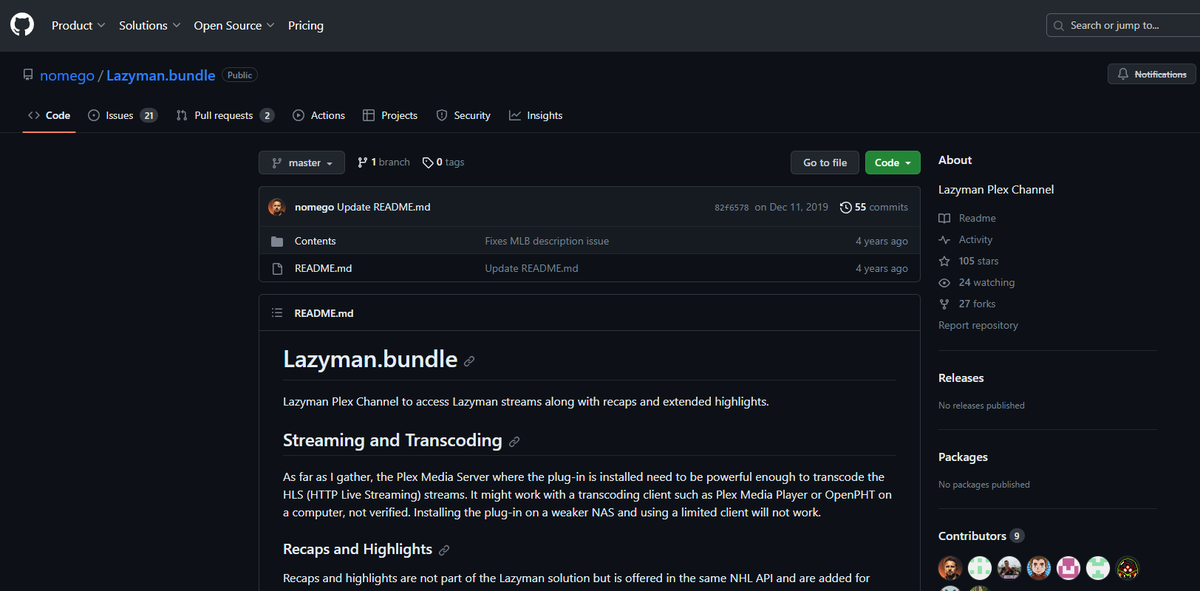Image resolution: width=1200 pixels, height=591 pixels.
Task: Click the Public visibility label
Action: [x=239, y=75]
